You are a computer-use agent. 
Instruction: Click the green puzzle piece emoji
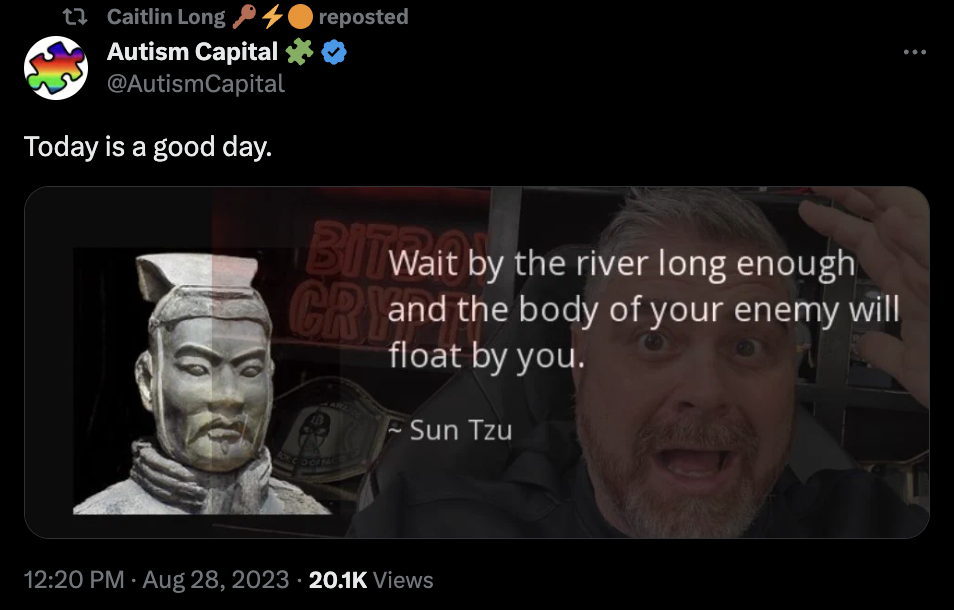coord(299,52)
